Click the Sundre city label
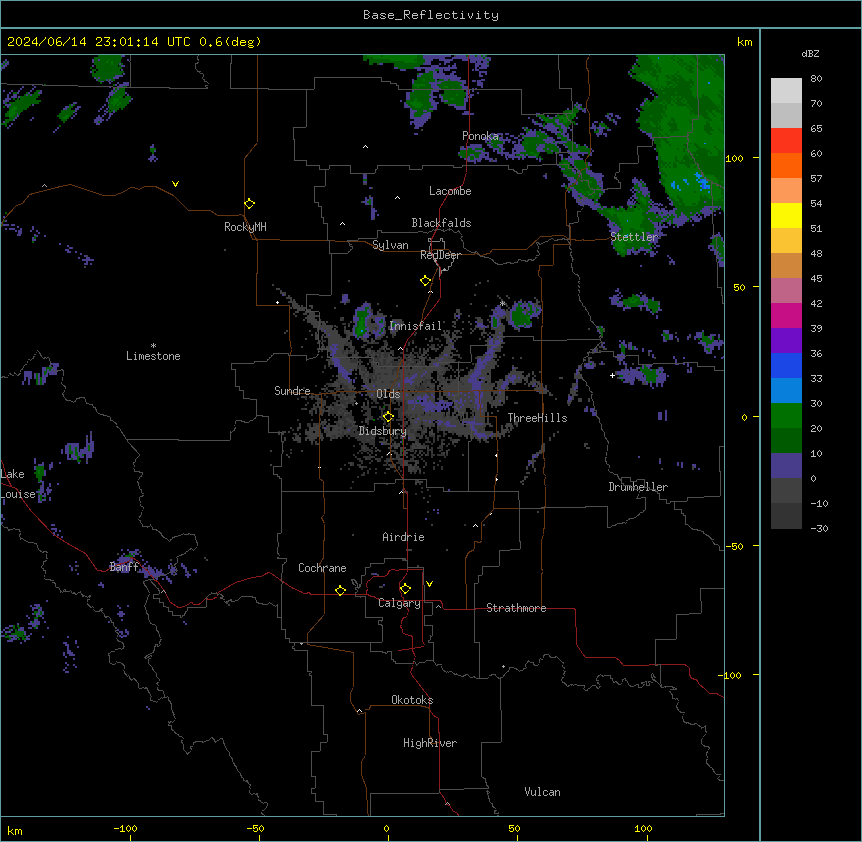The height and width of the screenshot is (842, 862). click(x=292, y=391)
